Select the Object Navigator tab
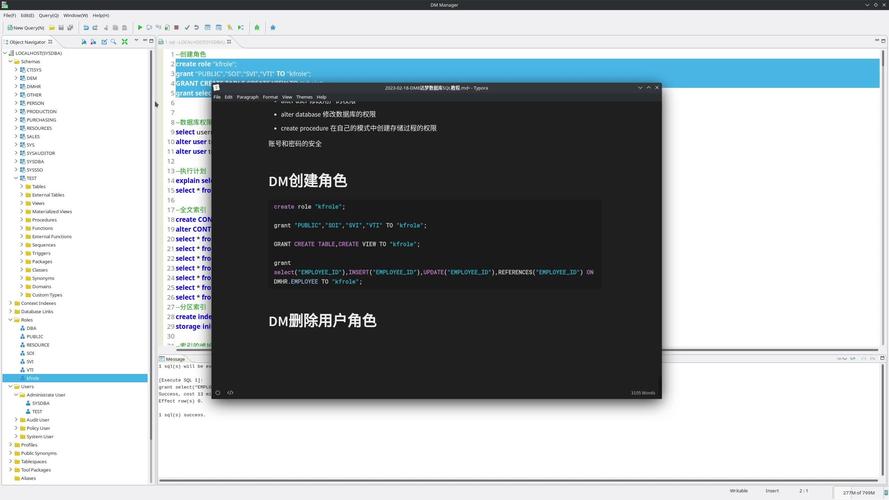Image resolution: width=889 pixels, height=500 pixels. pos(28,42)
